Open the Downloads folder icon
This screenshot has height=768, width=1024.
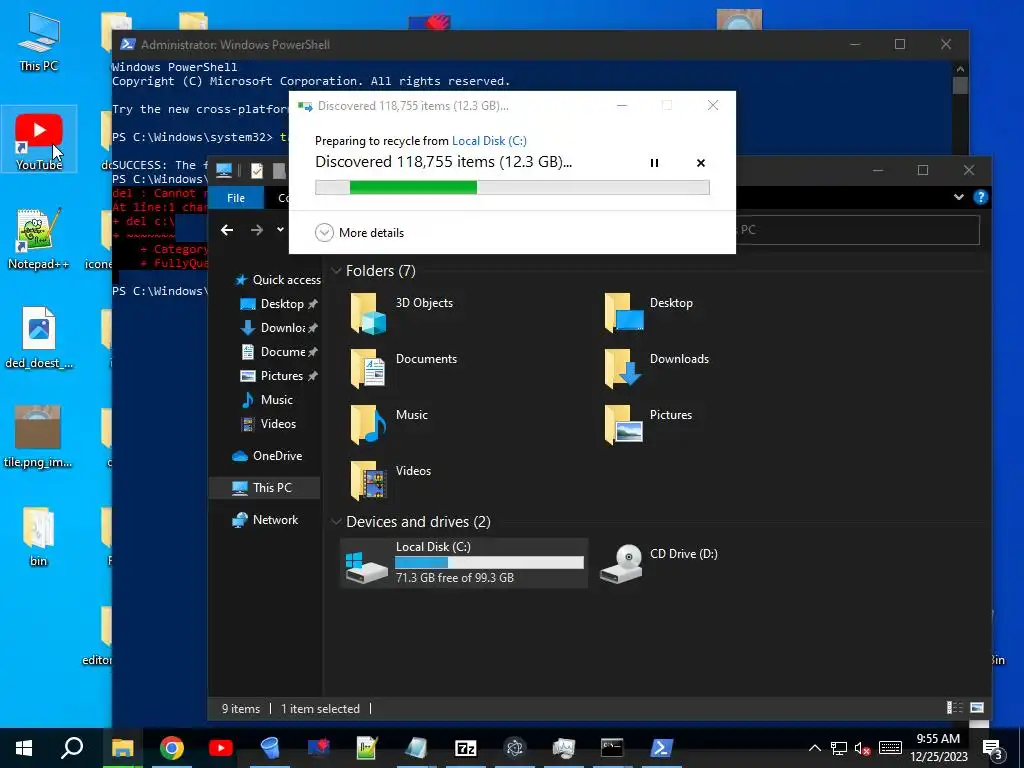coord(622,368)
